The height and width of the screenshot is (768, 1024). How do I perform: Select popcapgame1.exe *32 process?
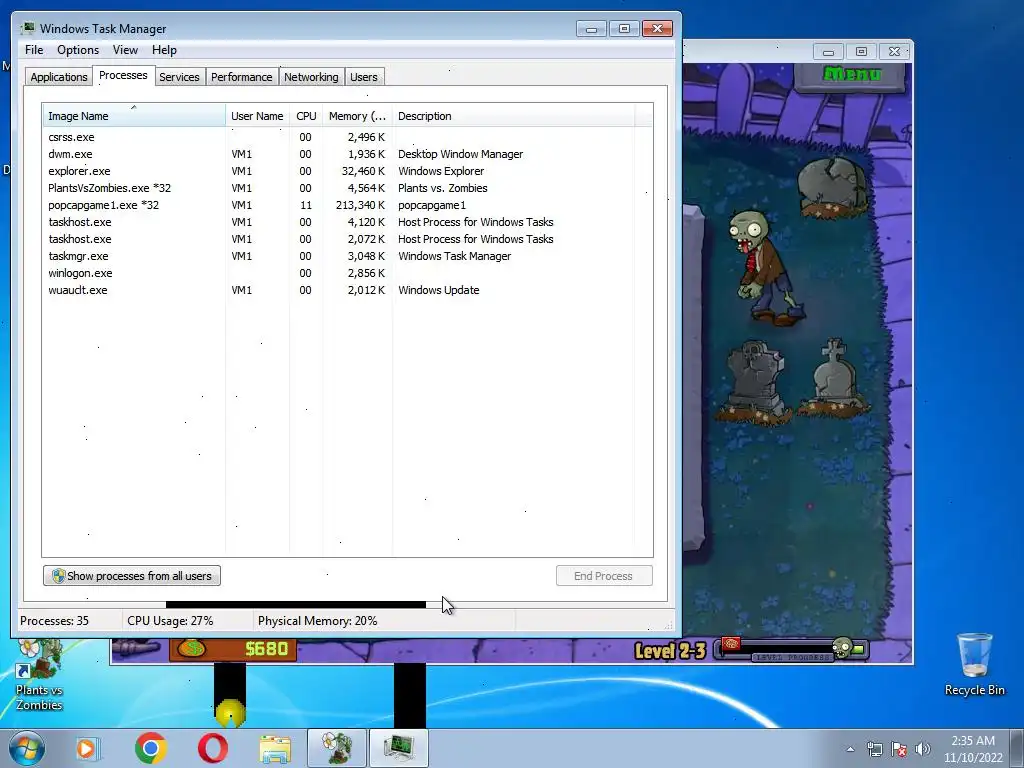(338, 205)
